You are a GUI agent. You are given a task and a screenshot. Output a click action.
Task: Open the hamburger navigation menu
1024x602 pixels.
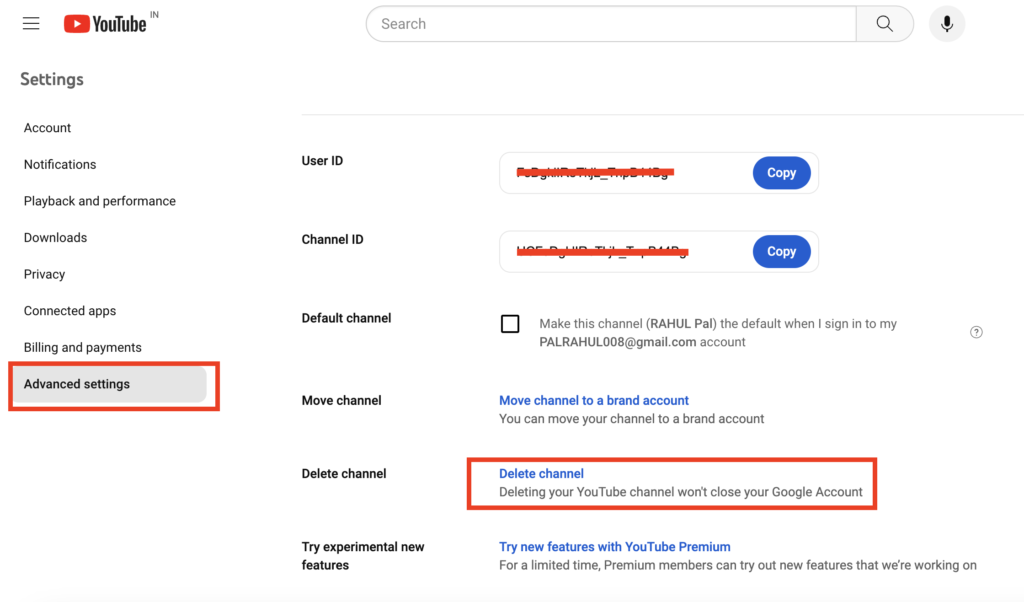30,22
